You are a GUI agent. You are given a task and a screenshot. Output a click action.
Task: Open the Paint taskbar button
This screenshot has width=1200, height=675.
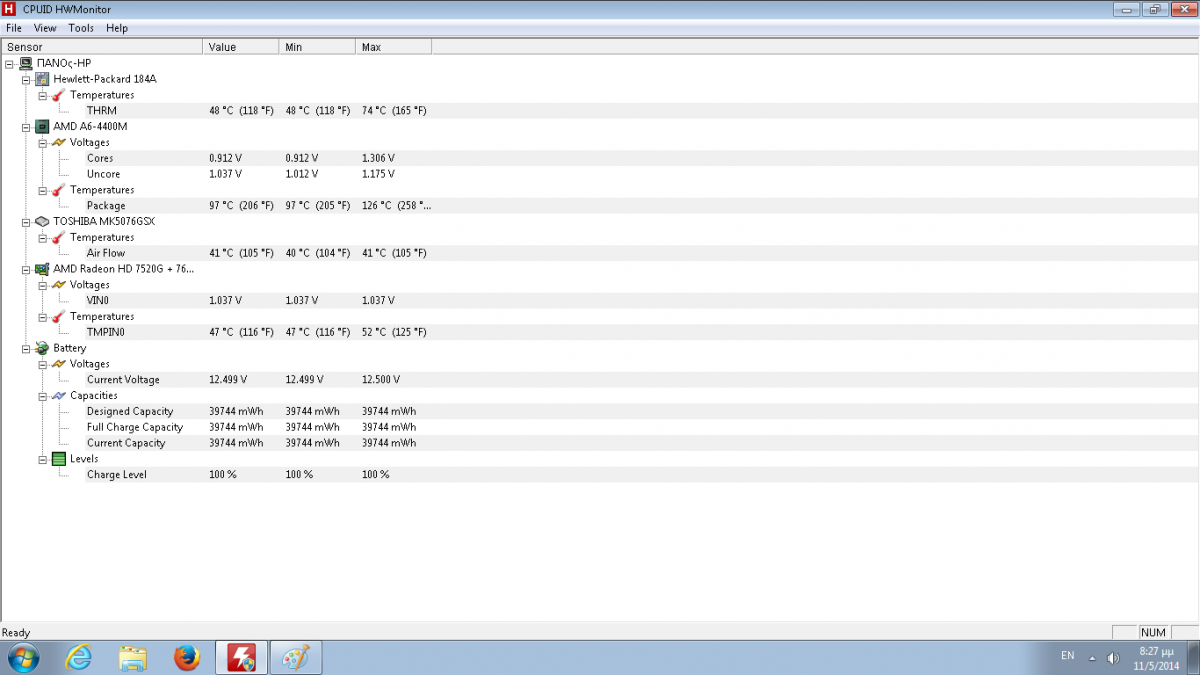coord(296,658)
